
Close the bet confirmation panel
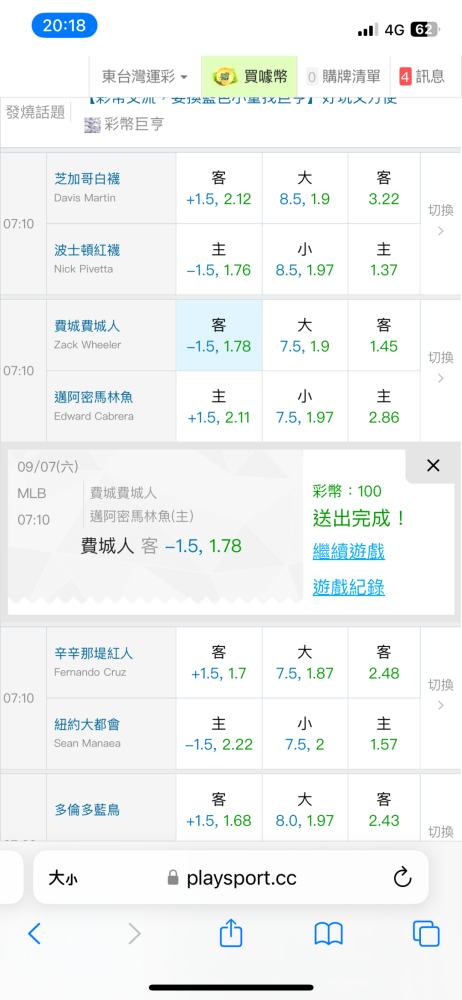point(433,466)
